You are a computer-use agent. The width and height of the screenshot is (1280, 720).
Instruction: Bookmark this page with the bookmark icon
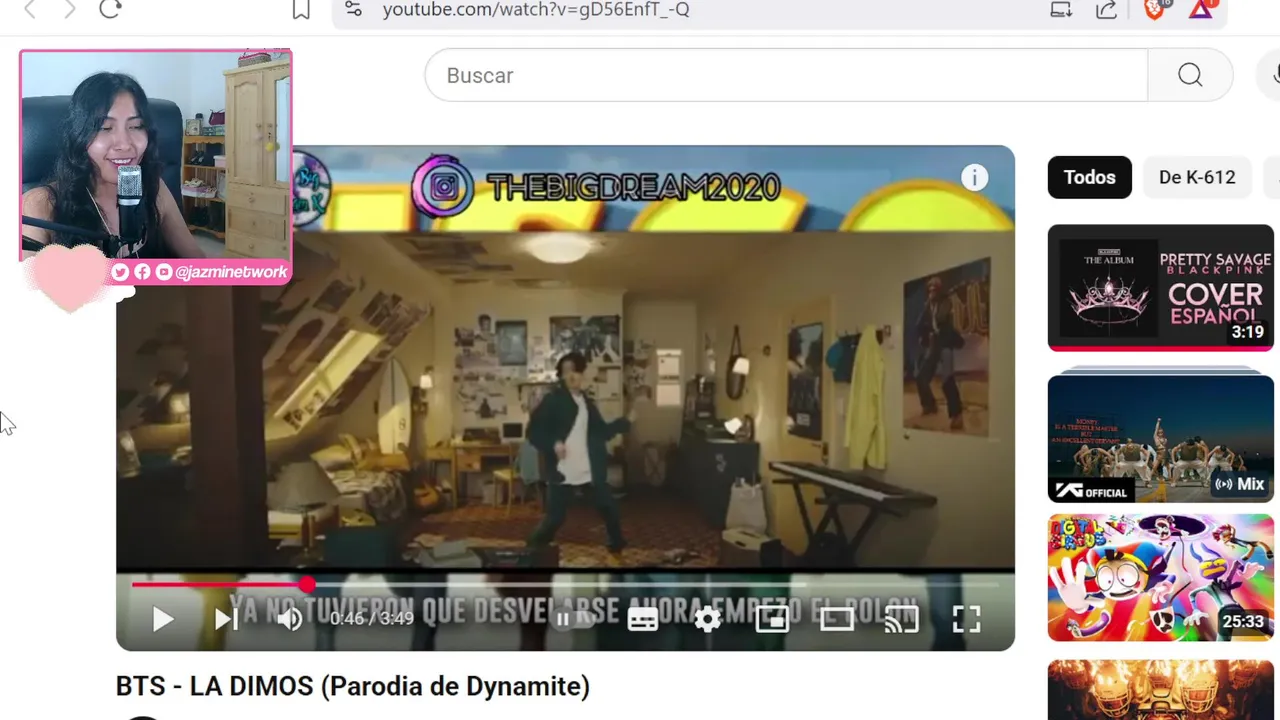point(301,10)
